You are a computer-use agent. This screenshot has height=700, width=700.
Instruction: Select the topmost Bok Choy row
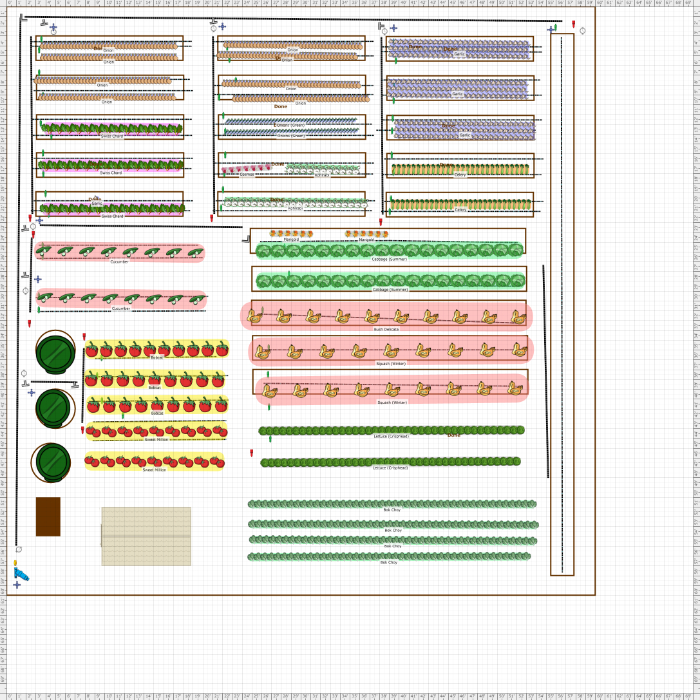point(392,504)
